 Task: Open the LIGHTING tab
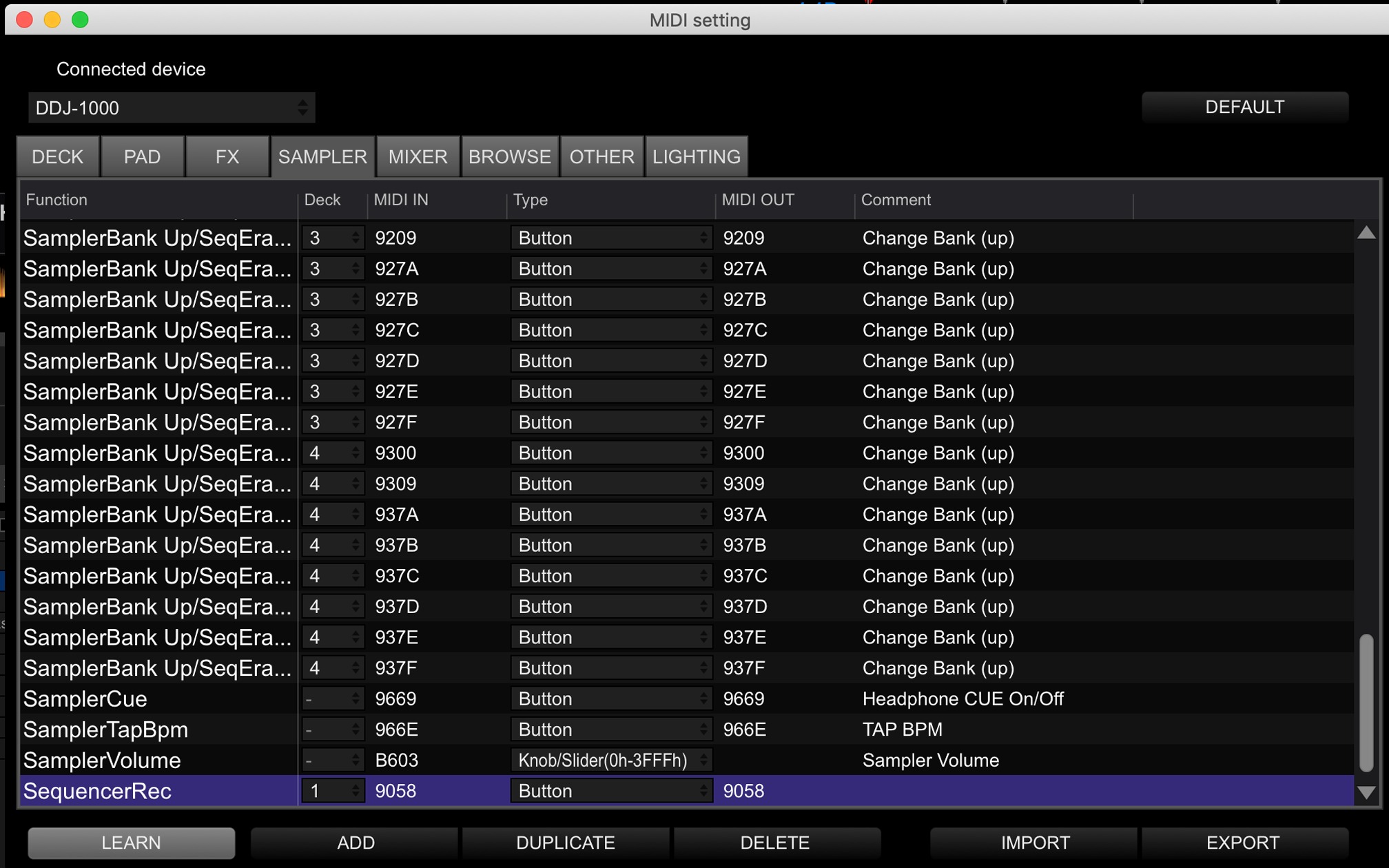697,156
